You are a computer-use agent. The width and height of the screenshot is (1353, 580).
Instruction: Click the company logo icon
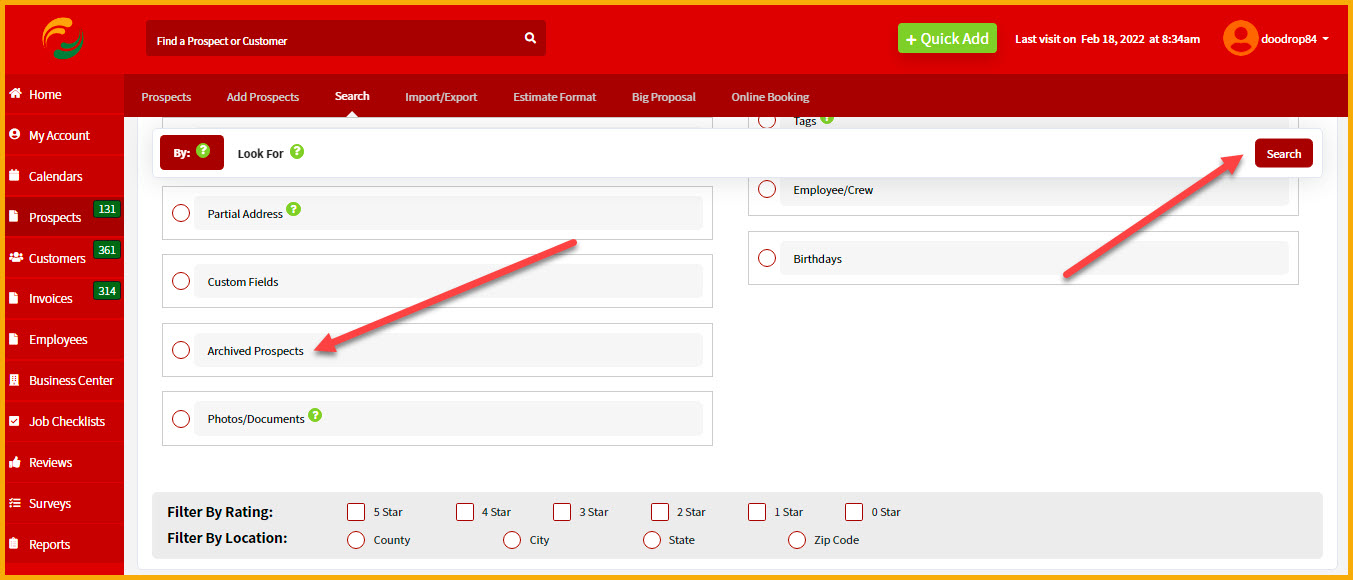pos(63,38)
